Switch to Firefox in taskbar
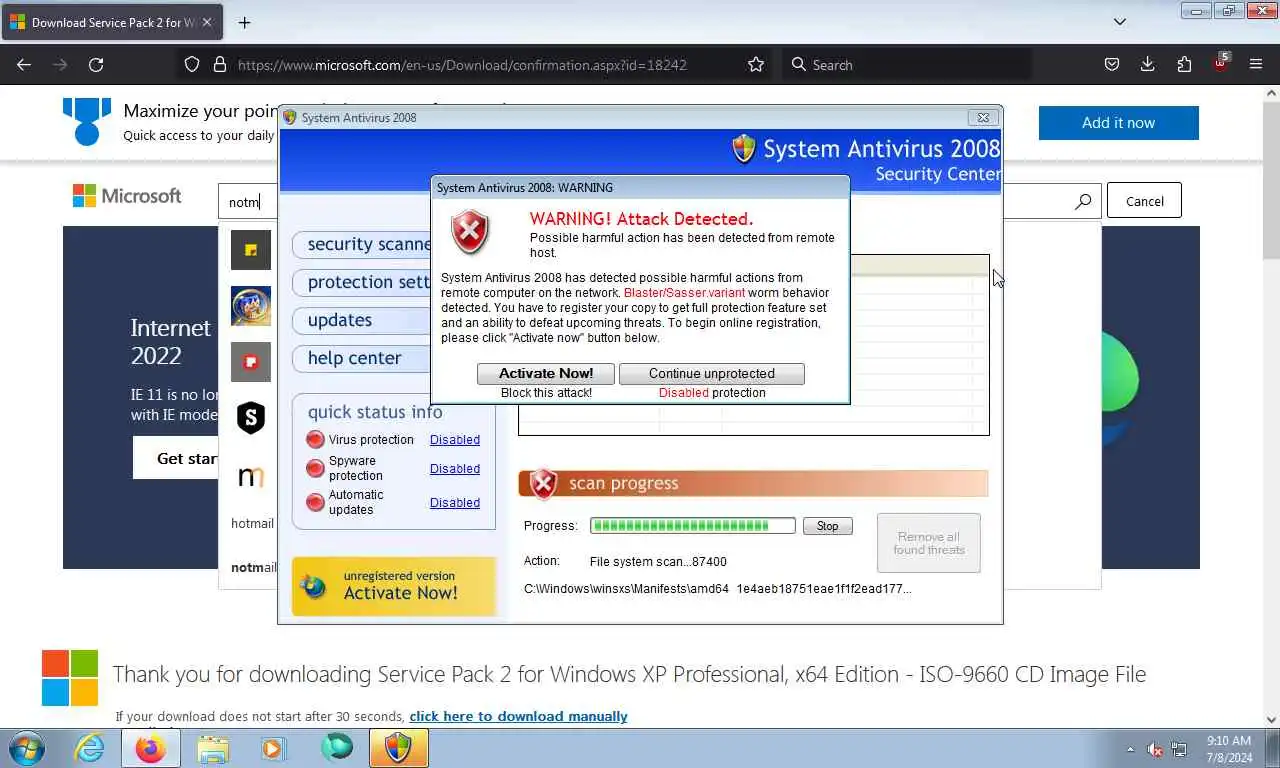 (151, 748)
